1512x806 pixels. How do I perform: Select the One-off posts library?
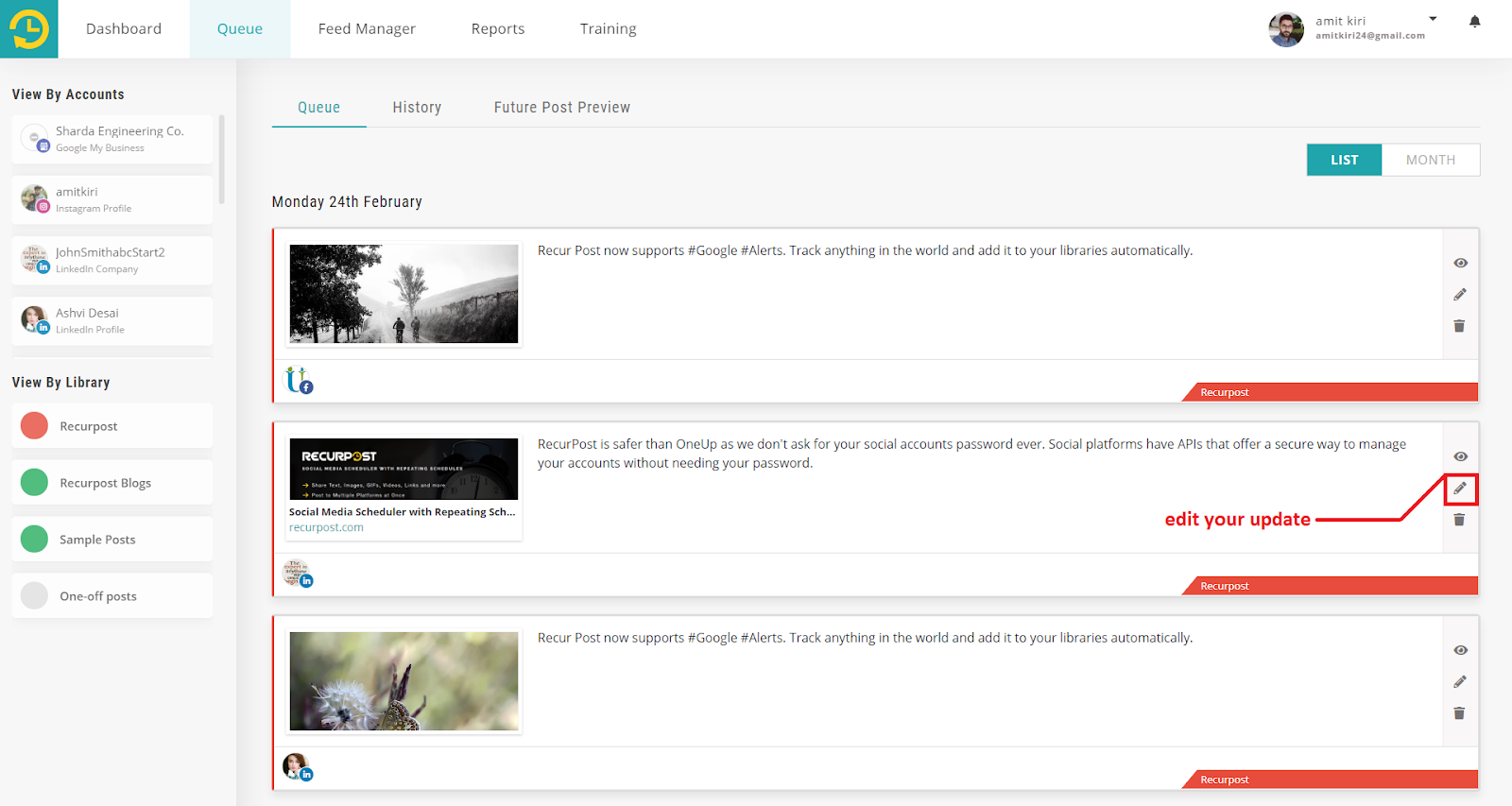(112, 596)
